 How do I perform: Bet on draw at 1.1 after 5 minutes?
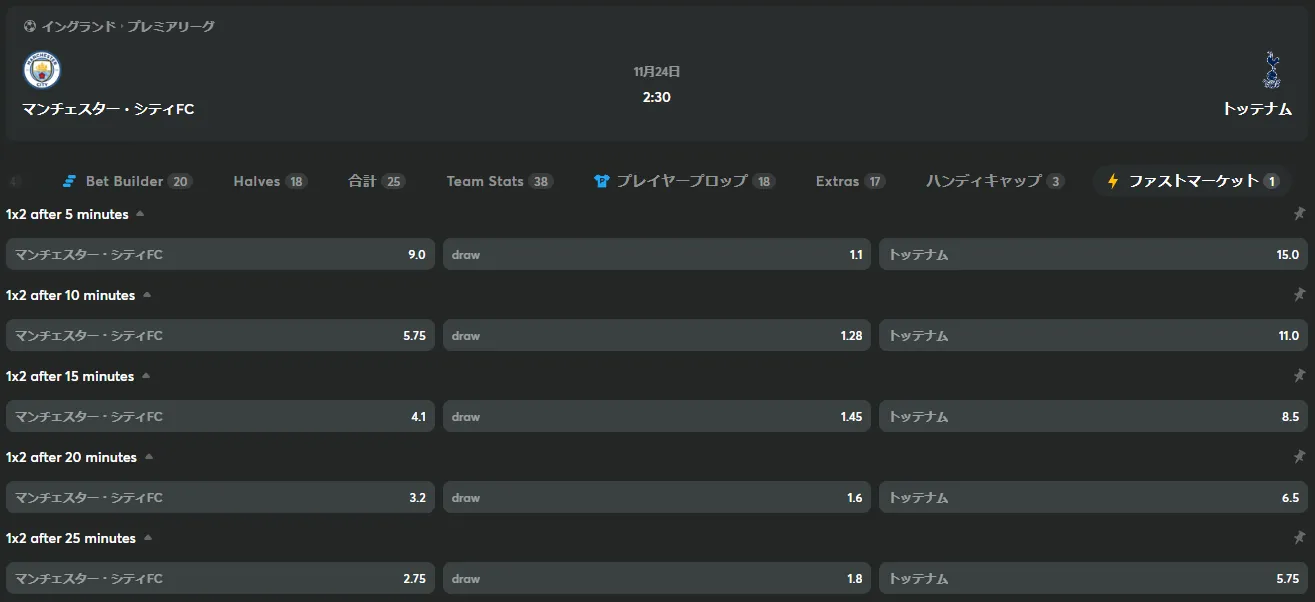[x=657, y=254]
